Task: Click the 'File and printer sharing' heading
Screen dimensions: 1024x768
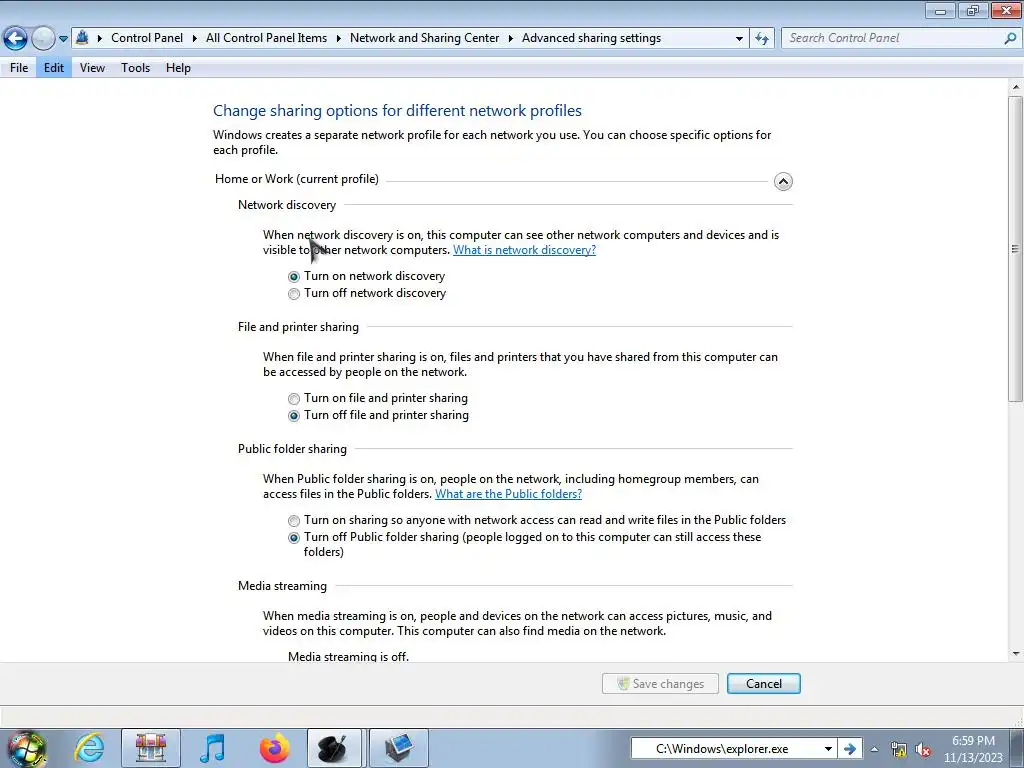Action: [x=298, y=327]
